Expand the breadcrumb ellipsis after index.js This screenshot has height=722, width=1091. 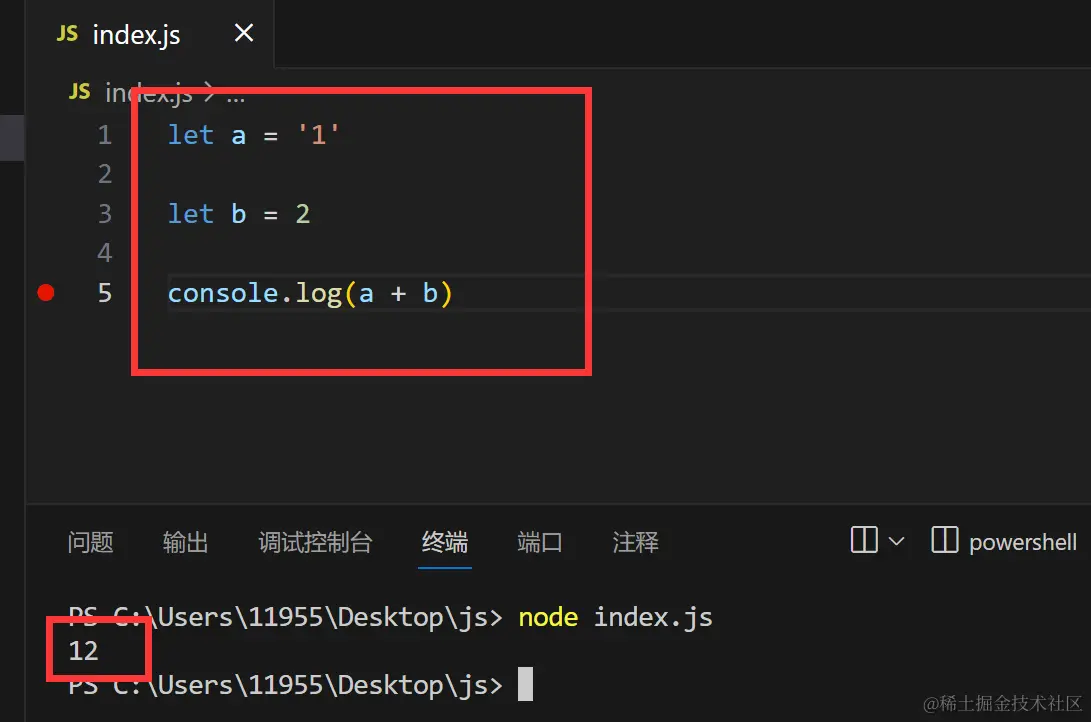(236, 97)
